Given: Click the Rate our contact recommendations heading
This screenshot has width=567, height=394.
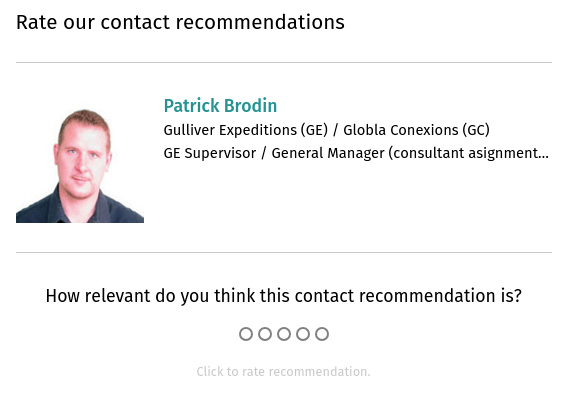Looking at the screenshot, I should click(x=180, y=22).
